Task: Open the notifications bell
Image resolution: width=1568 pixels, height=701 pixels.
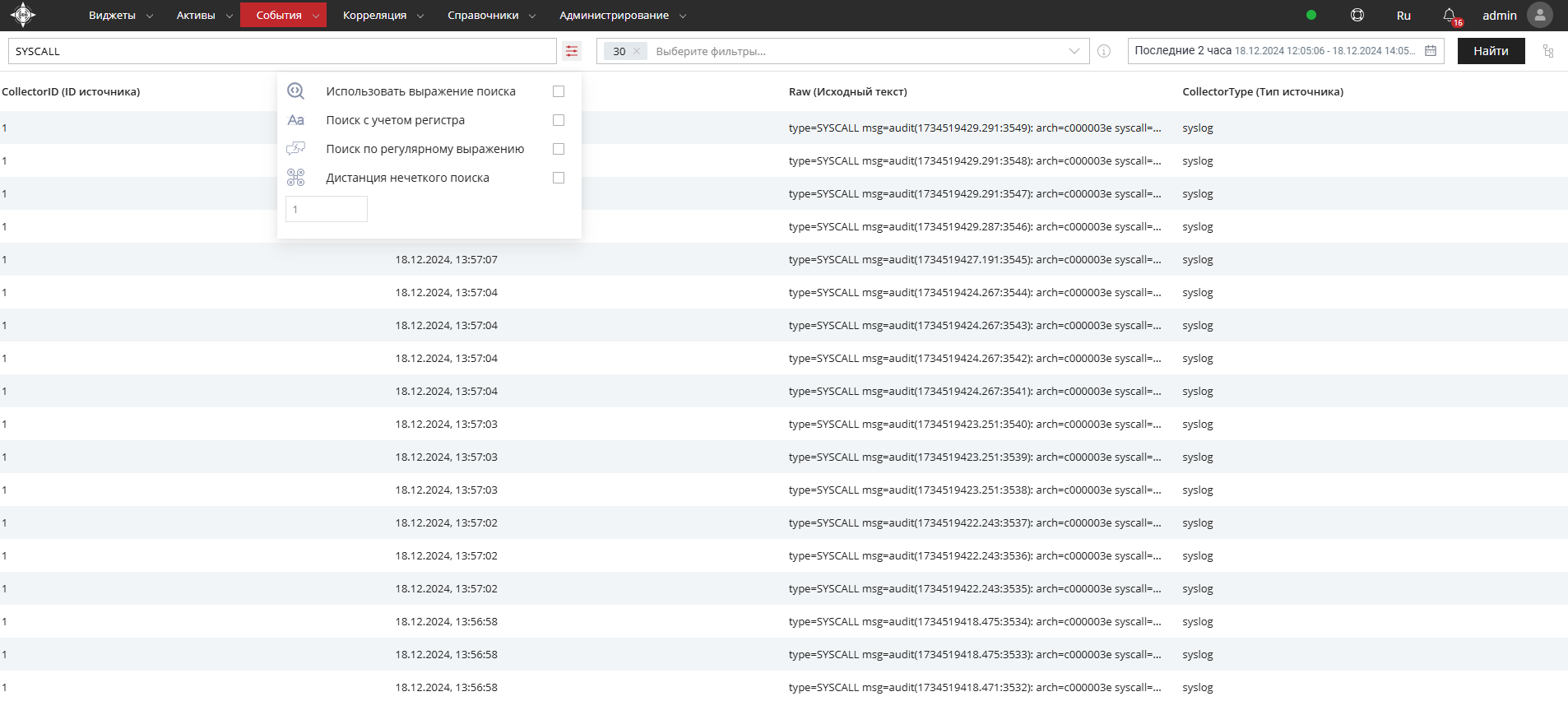Action: click(1450, 15)
